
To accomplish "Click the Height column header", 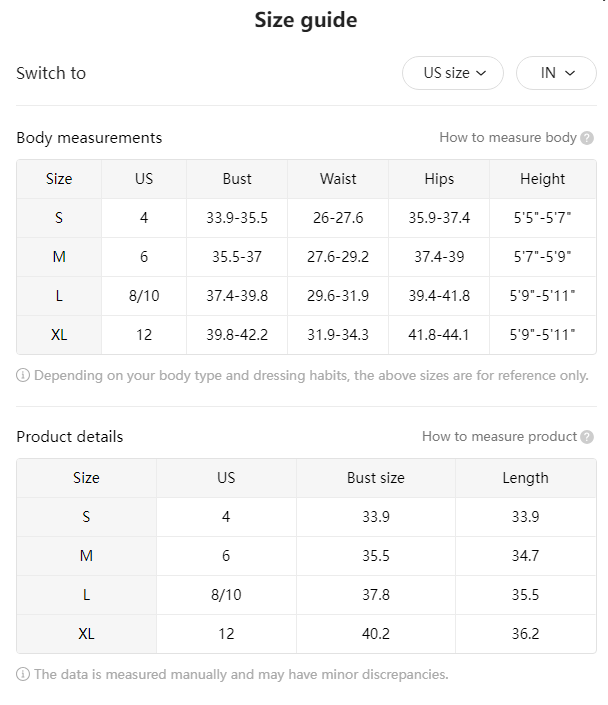I will pyautogui.click(x=542, y=179).
